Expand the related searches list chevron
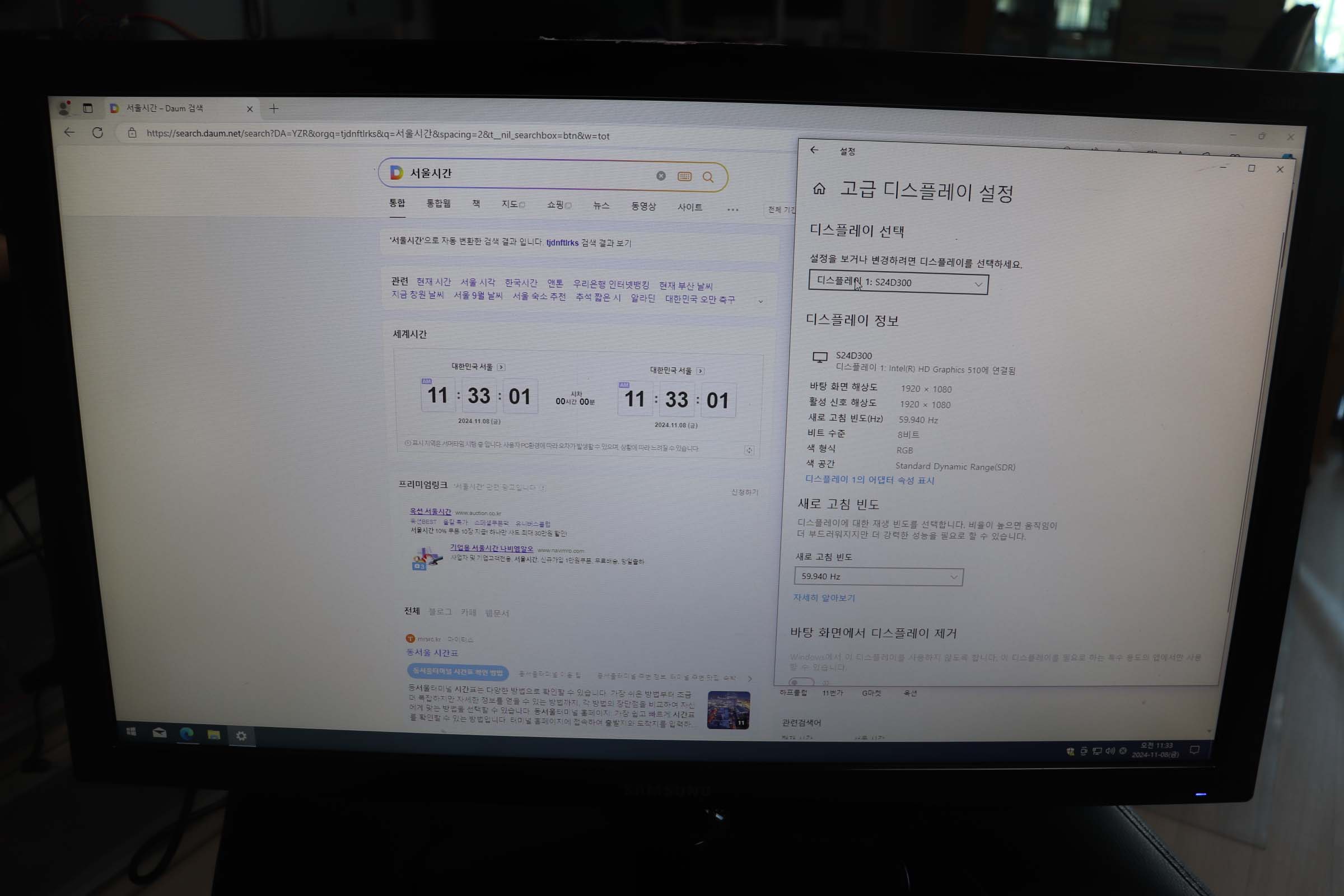The height and width of the screenshot is (896, 1344). point(760,301)
